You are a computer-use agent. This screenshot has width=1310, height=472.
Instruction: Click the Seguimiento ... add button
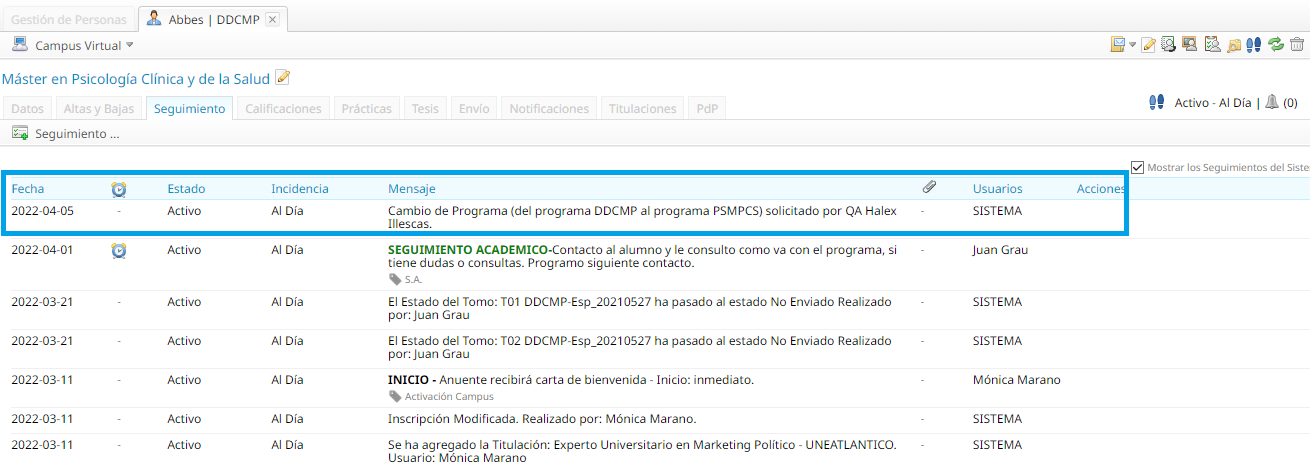(x=66, y=134)
